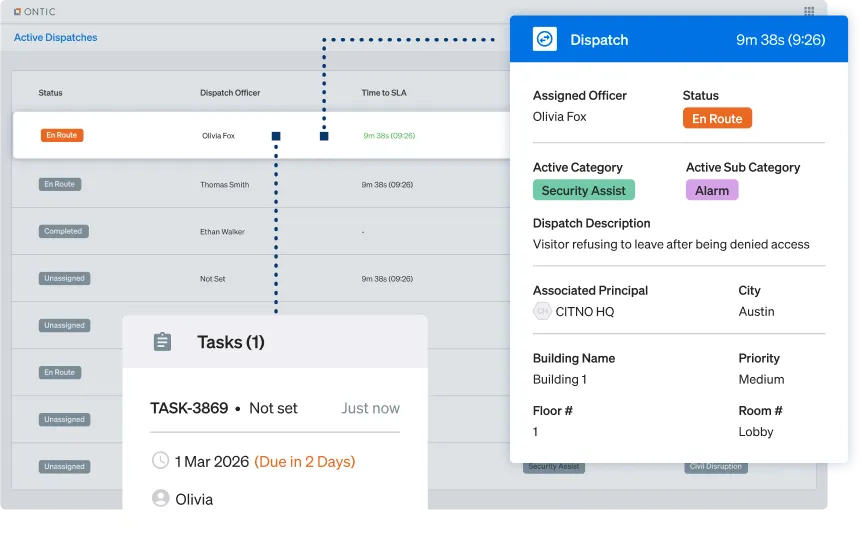The image size is (862, 538).
Task: Click the clock icon beside 1 Mar 2026
Action: point(160,461)
